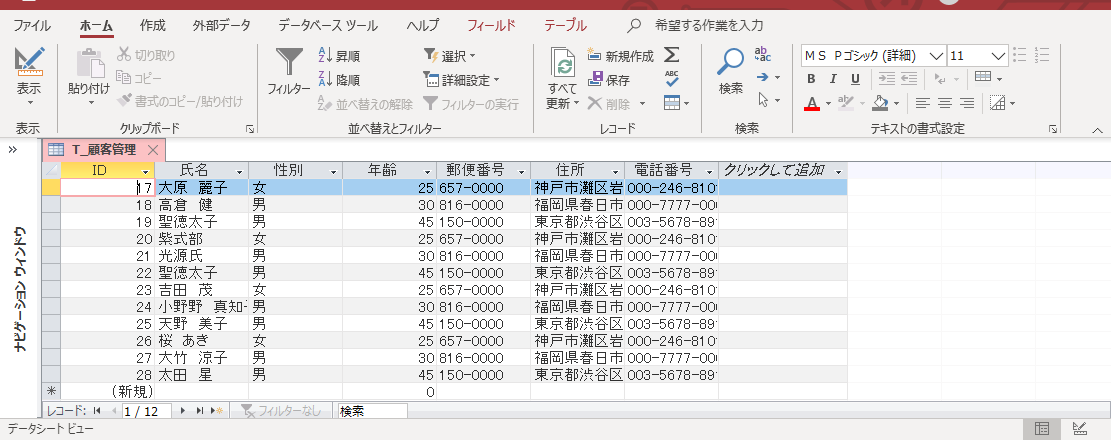
Task: Open the 住所 column dropdown arrow
Action: click(616, 171)
